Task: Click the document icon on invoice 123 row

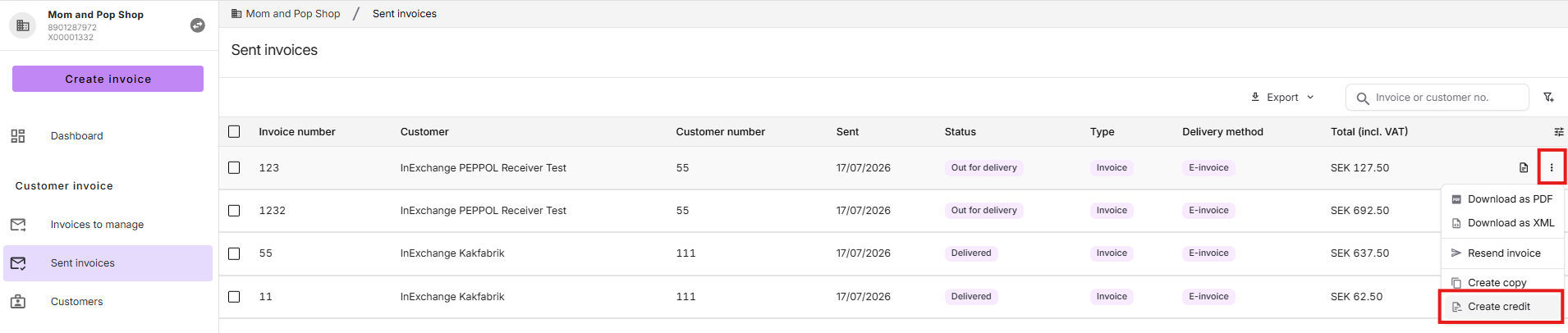Action: (1524, 167)
